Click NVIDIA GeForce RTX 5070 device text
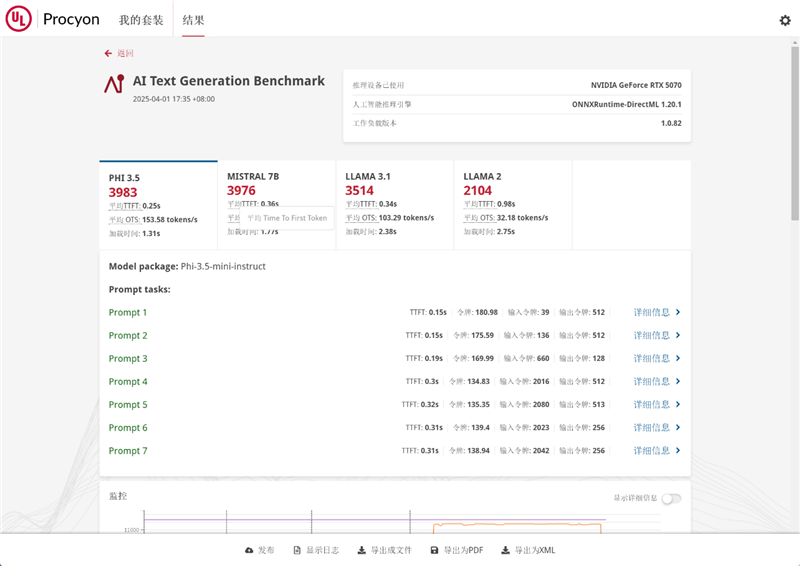800x566 pixels. 636,85
